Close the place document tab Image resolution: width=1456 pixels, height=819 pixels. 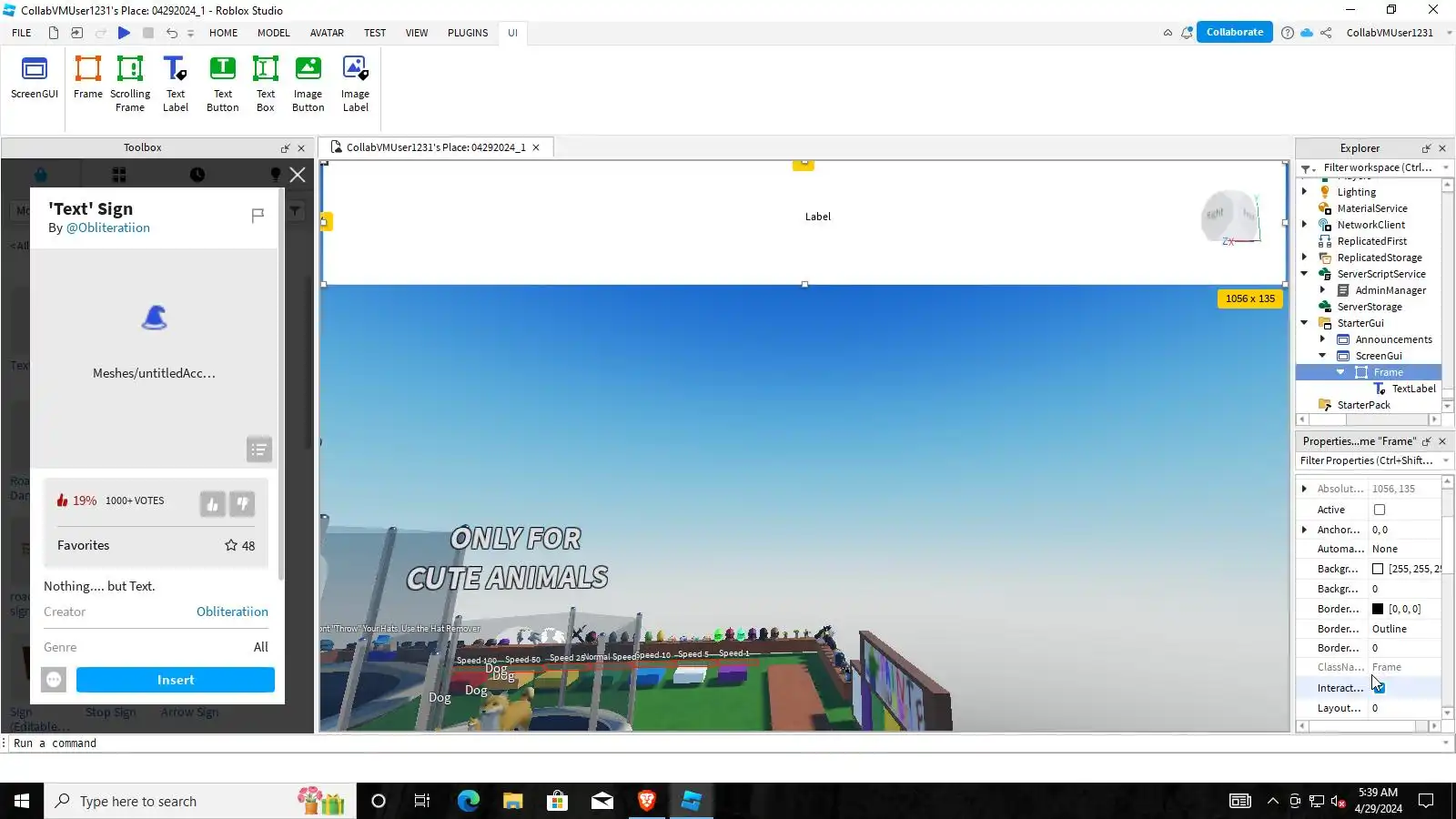[536, 147]
